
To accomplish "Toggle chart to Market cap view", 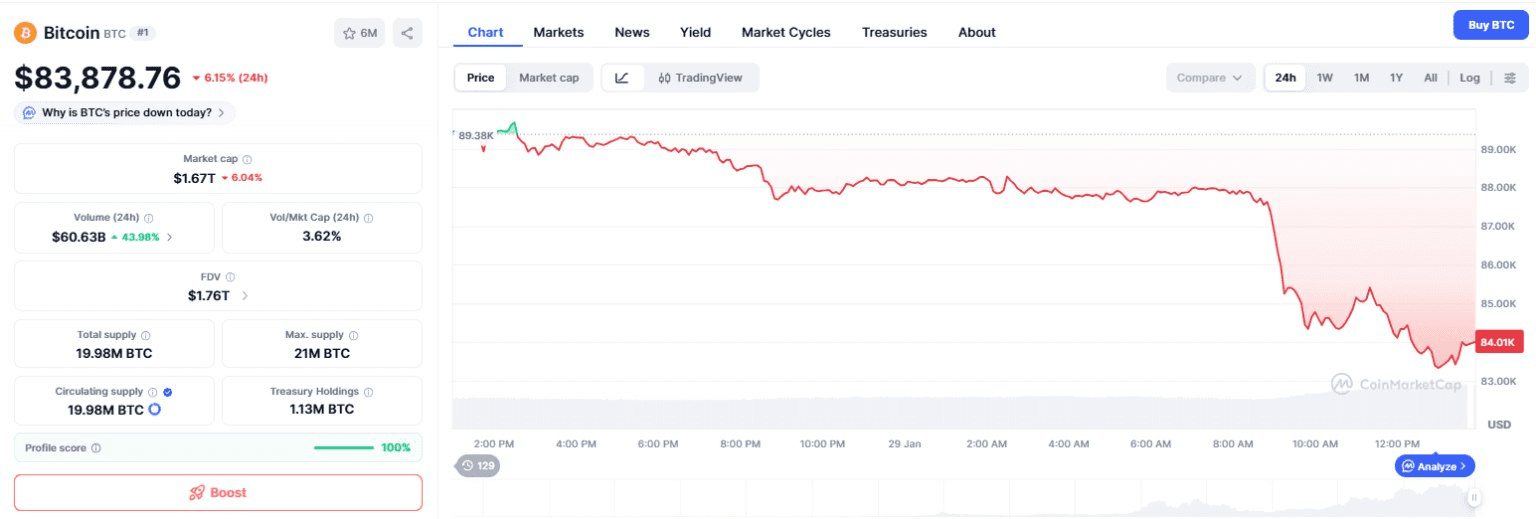I will [548, 78].
